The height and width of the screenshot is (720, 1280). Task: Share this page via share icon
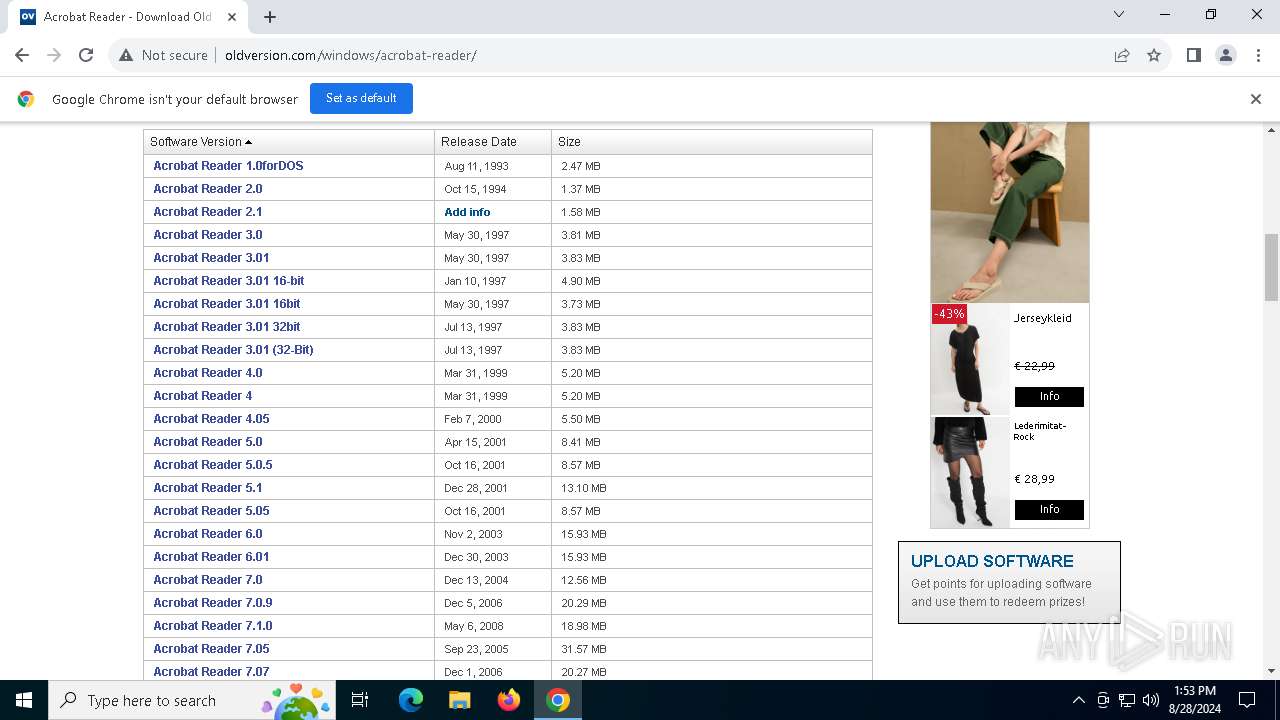point(1122,55)
